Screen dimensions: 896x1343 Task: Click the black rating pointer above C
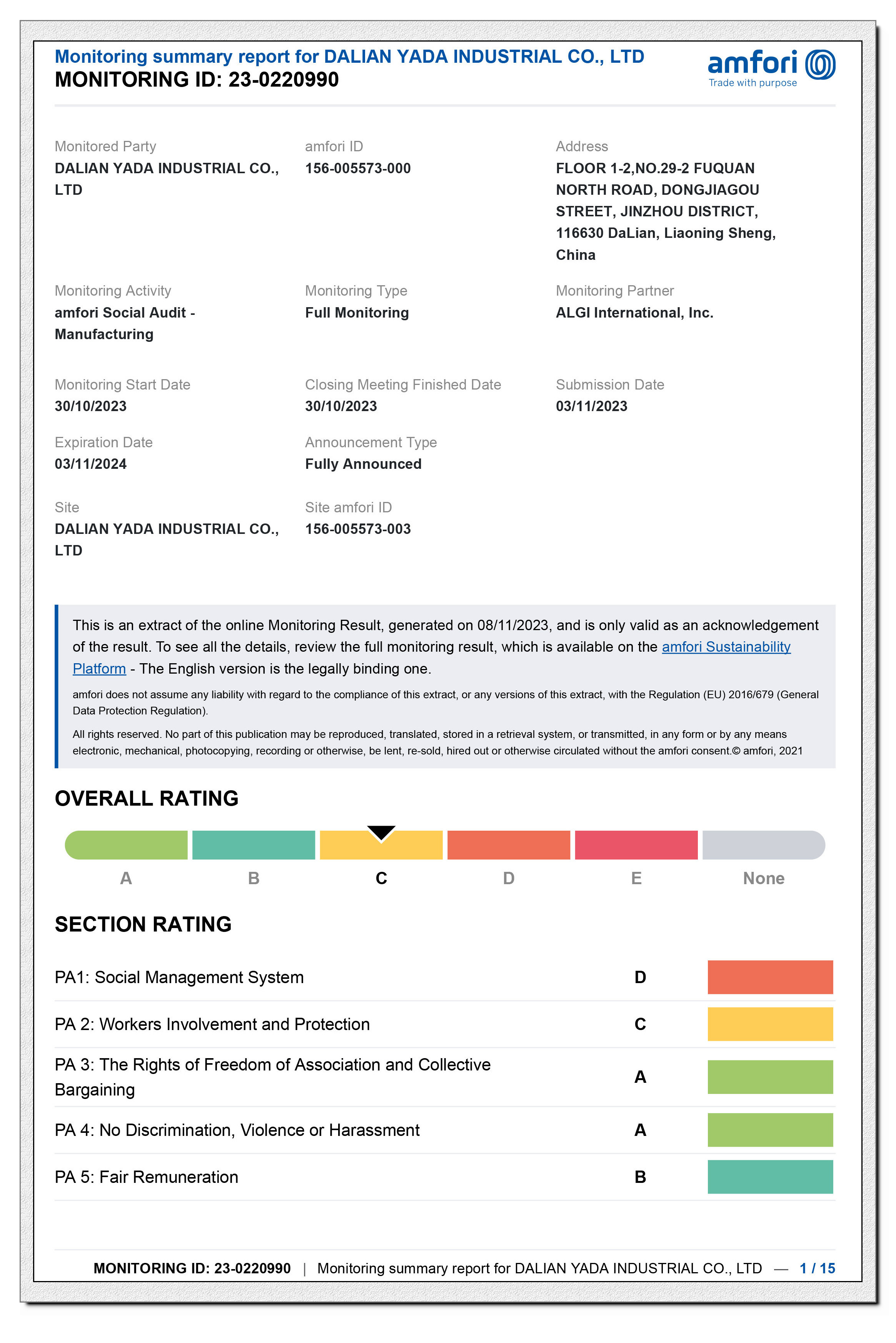(x=381, y=833)
